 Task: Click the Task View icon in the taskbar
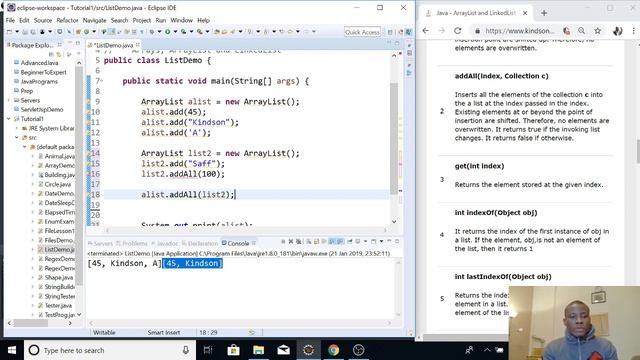tap(208, 350)
